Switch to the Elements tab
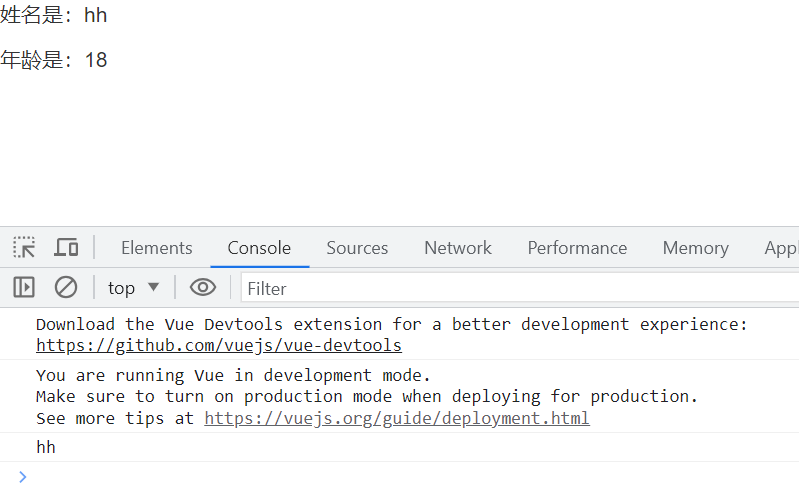The height and width of the screenshot is (502, 799). tap(156, 248)
